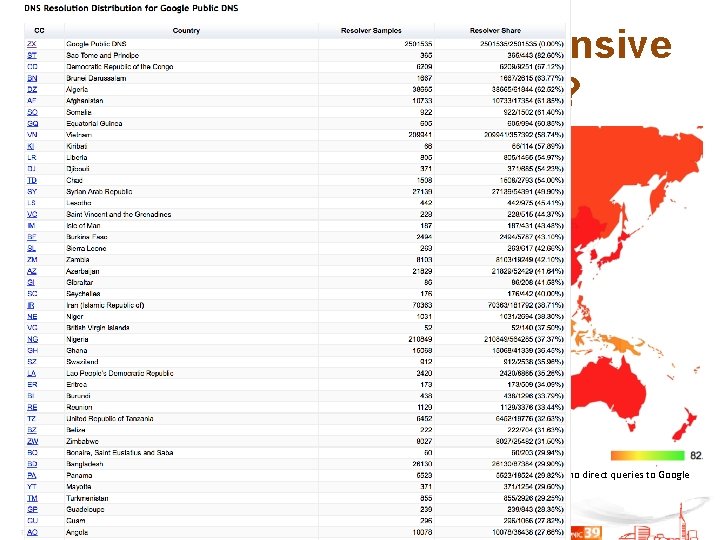Screen dimensions: 720x540
Task: Open the SL link in the Sierra Leone row
Action: (31, 248)
